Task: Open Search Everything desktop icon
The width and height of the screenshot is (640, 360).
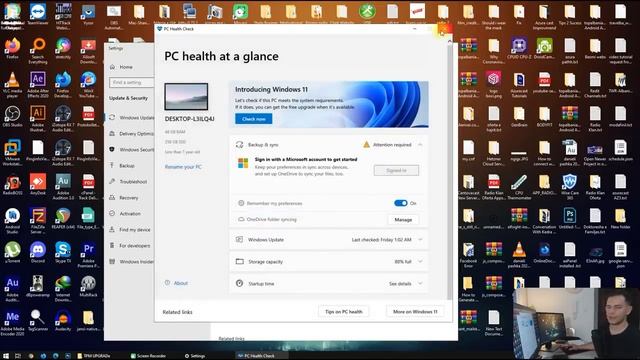Action: pos(38,50)
